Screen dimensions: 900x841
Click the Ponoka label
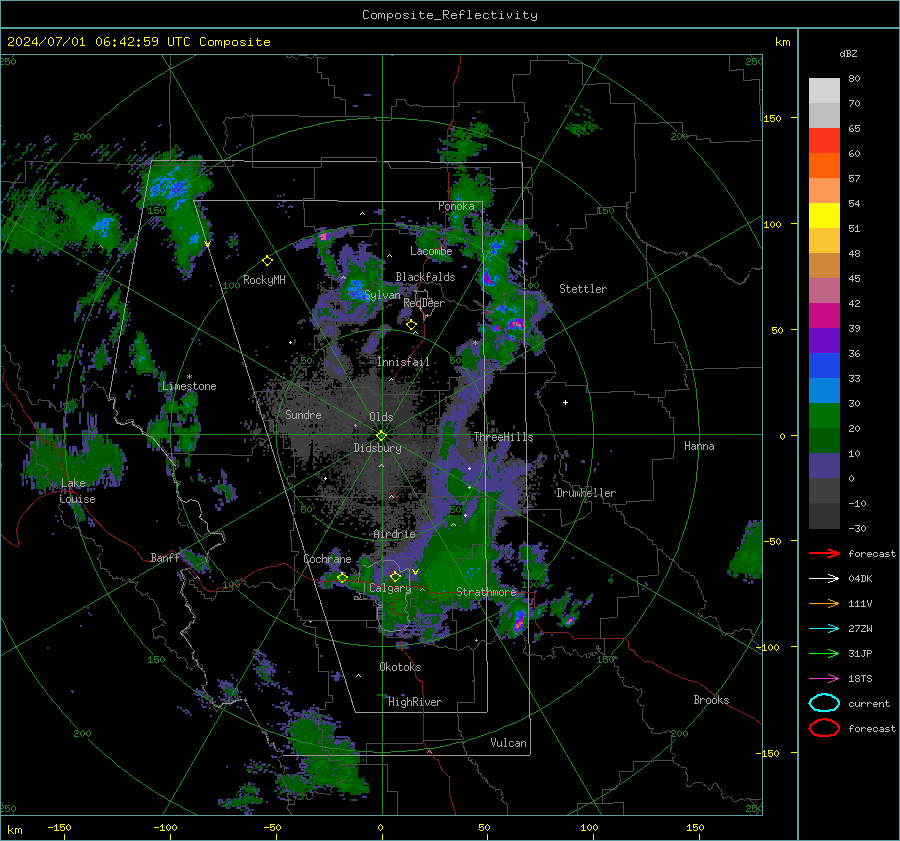coord(456,206)
